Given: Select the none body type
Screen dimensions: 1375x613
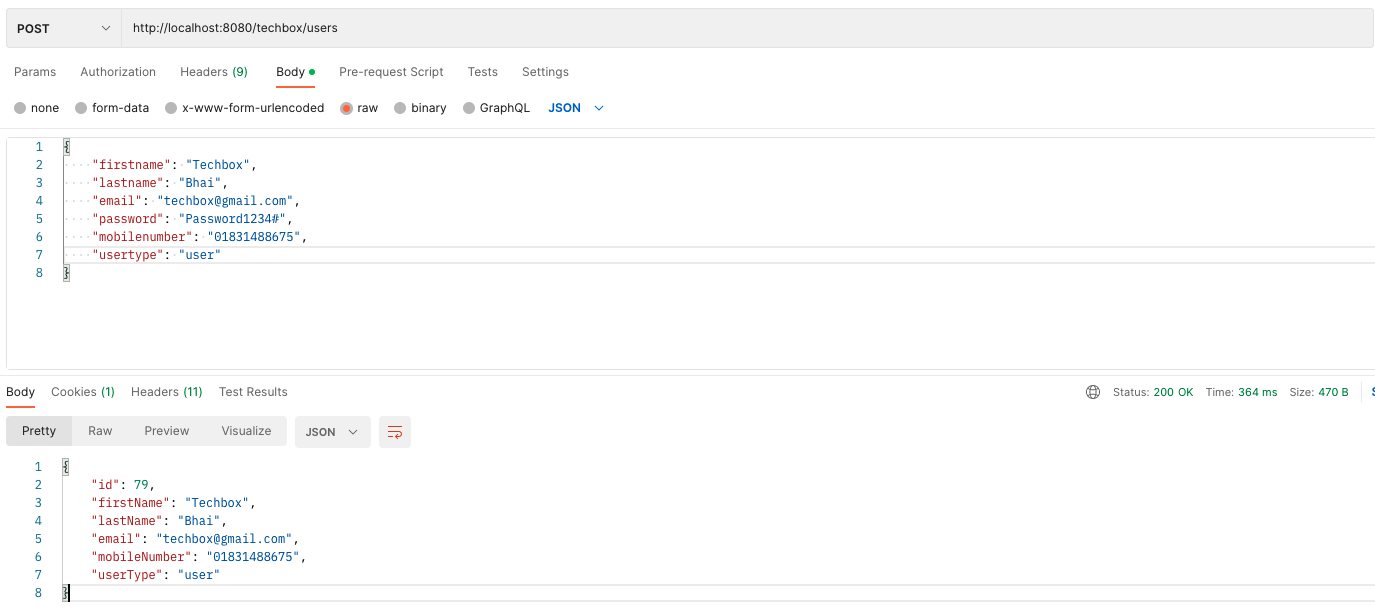Looking at the screenshot, I should pyautogui.click(x=37, y=108).
